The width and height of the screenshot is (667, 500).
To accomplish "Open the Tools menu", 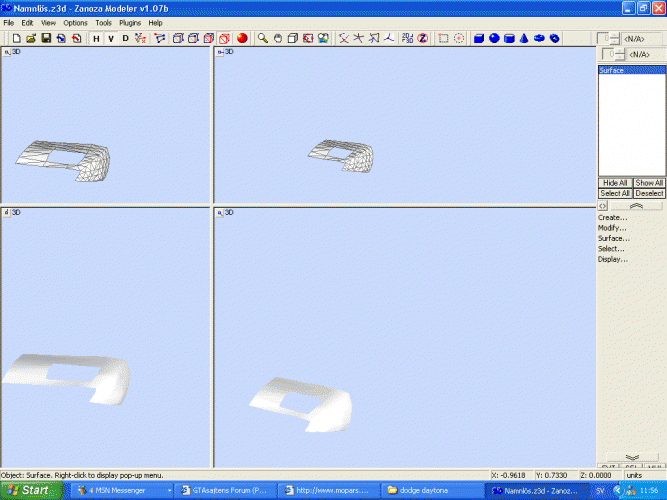I will pos(103,22).
